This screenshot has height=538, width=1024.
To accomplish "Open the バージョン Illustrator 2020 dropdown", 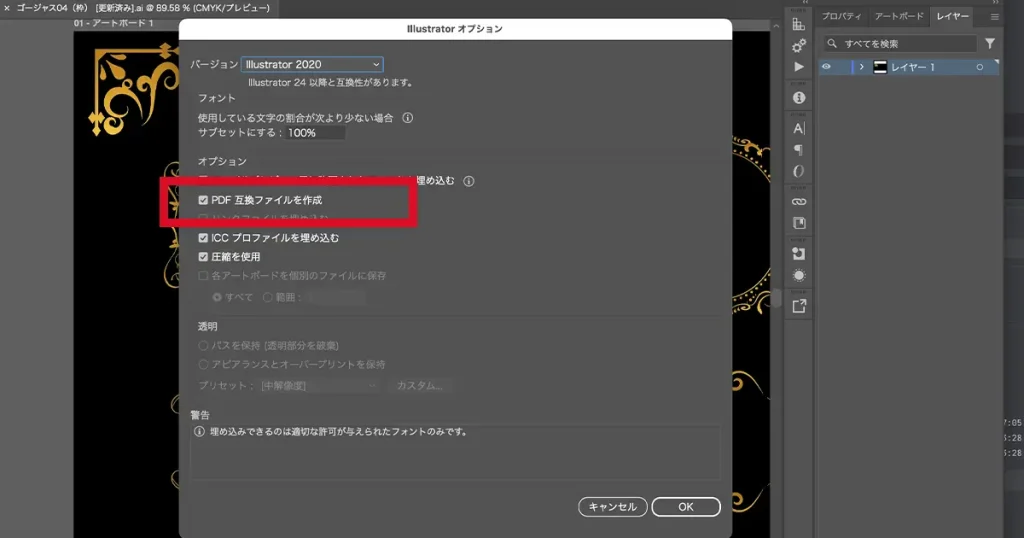I will pyautogui.click(x=312, y=64).
